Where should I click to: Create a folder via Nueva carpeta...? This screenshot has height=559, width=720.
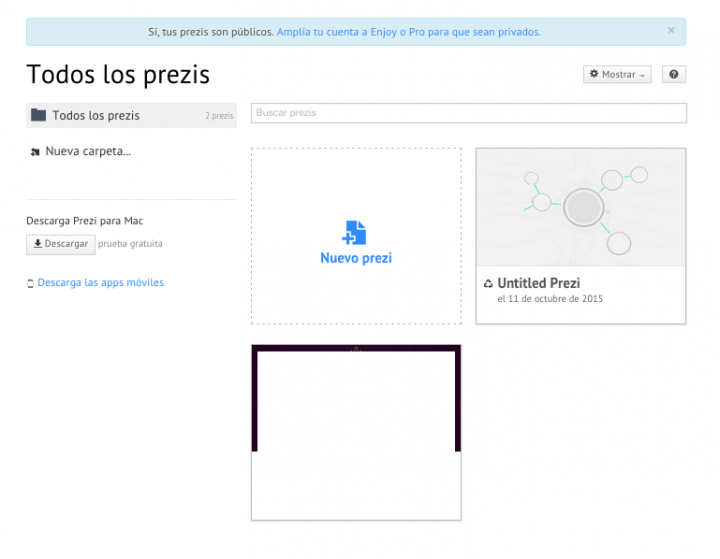pos(88,152)
